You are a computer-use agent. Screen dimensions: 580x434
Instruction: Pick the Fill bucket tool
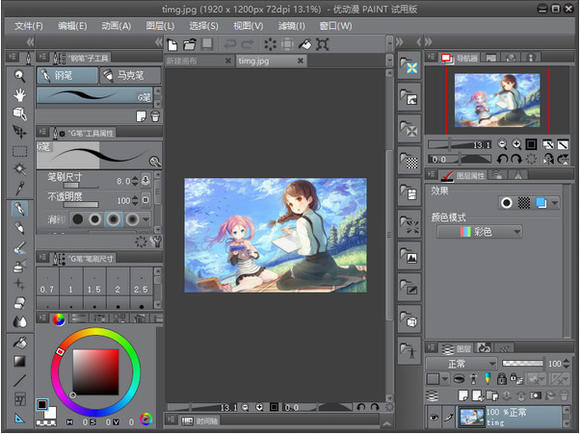coord(20,343)
